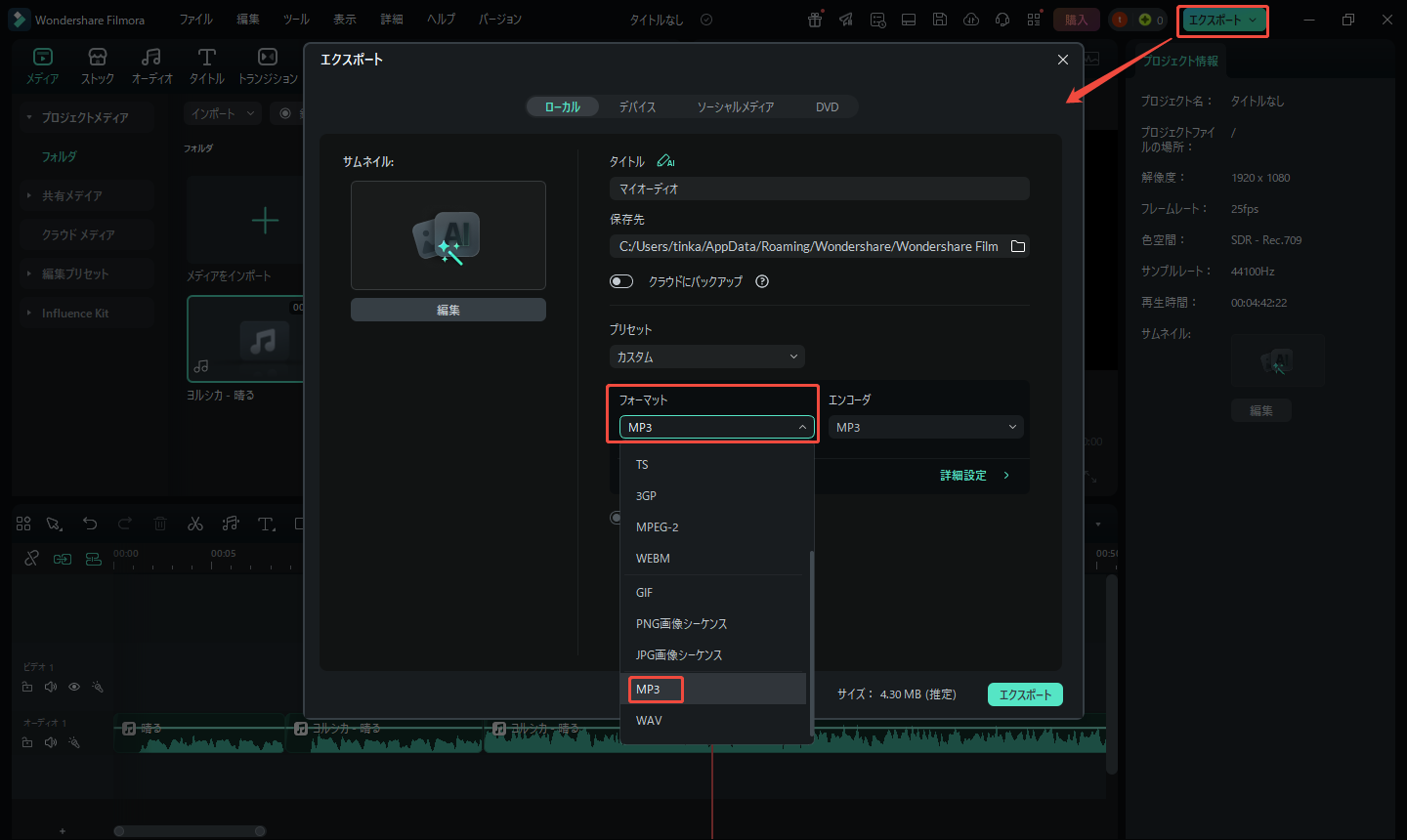Click the AI title generator pen icon

(665, 161)
